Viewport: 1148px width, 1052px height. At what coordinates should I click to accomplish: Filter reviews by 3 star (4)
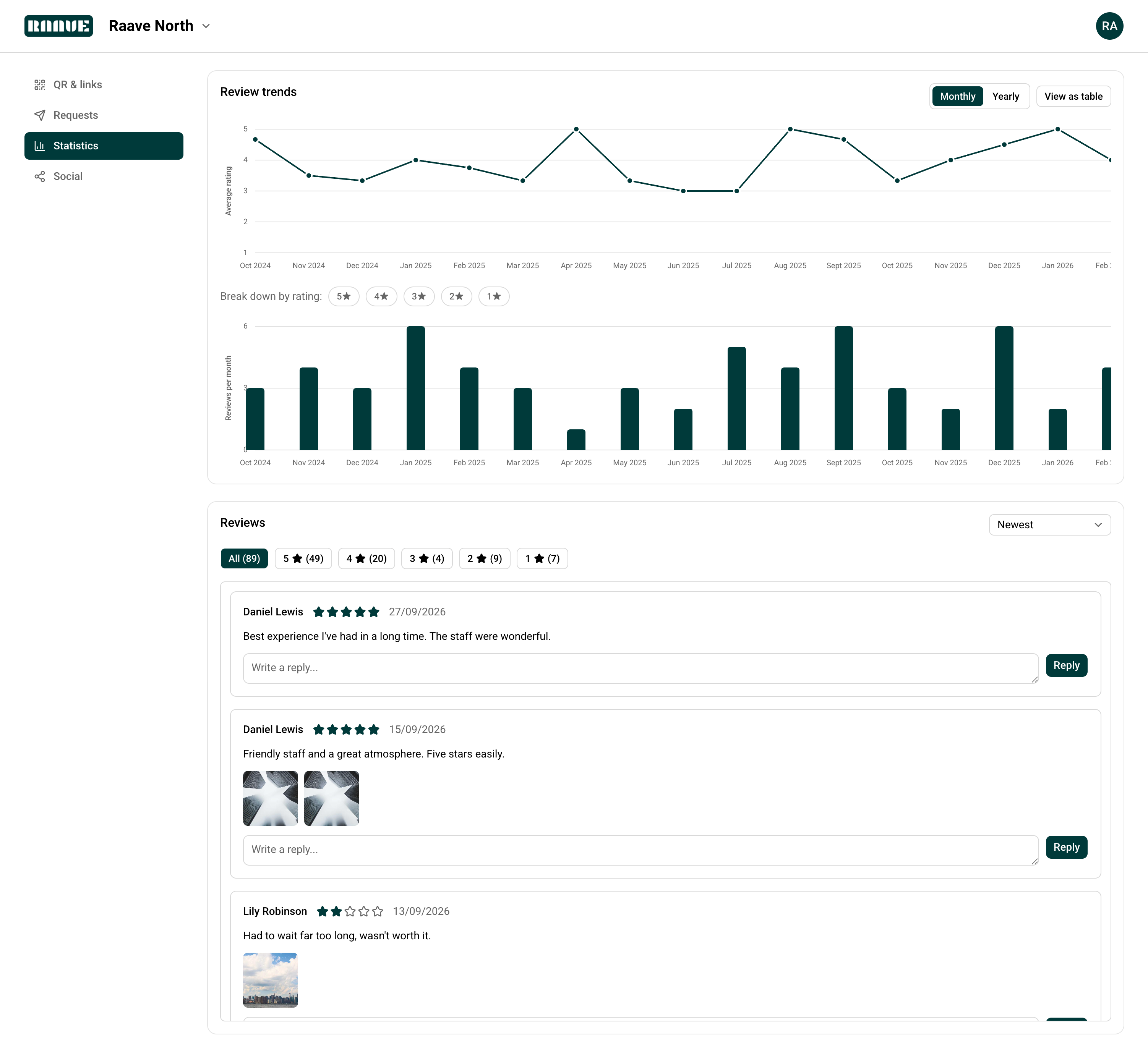[426, 558]
